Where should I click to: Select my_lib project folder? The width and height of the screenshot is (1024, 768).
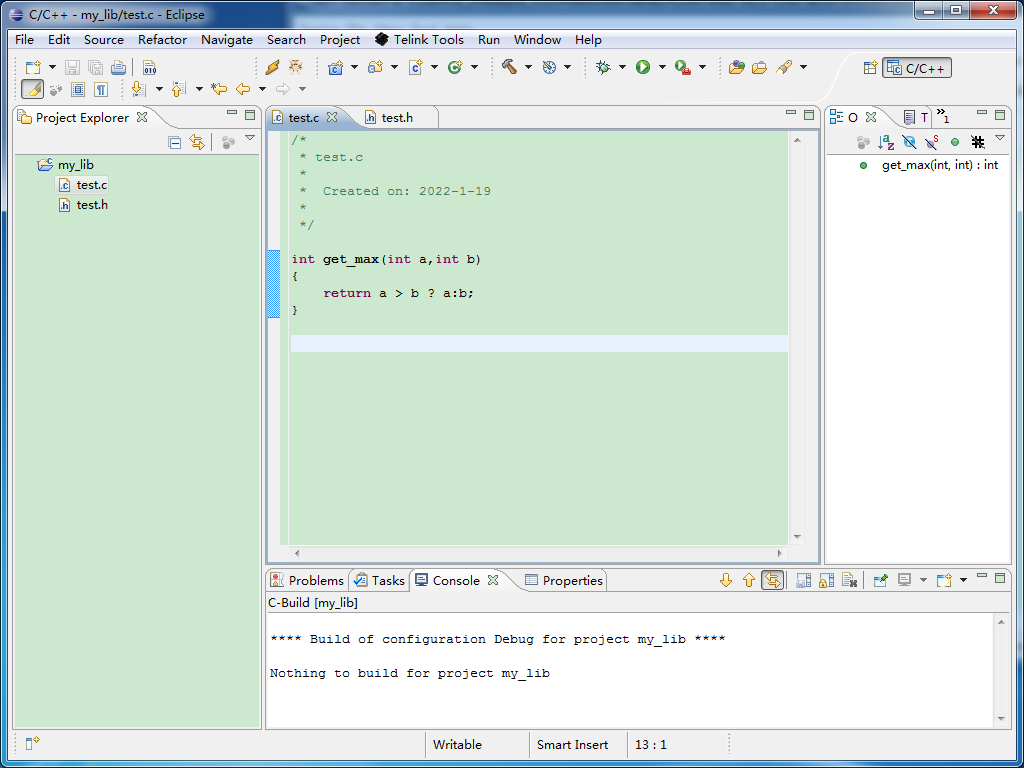[66, 165]
